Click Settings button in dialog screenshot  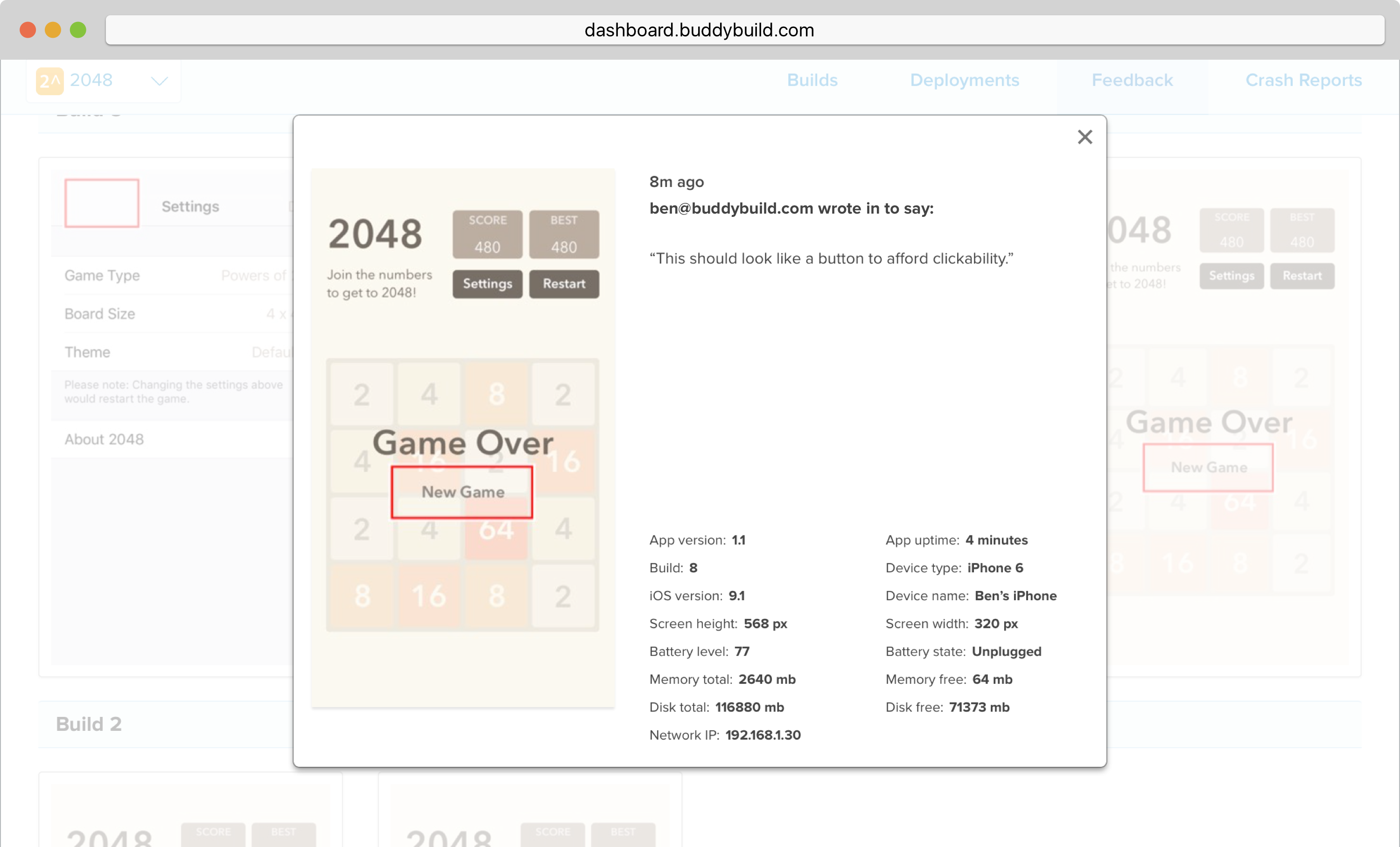tap(487, 283)
